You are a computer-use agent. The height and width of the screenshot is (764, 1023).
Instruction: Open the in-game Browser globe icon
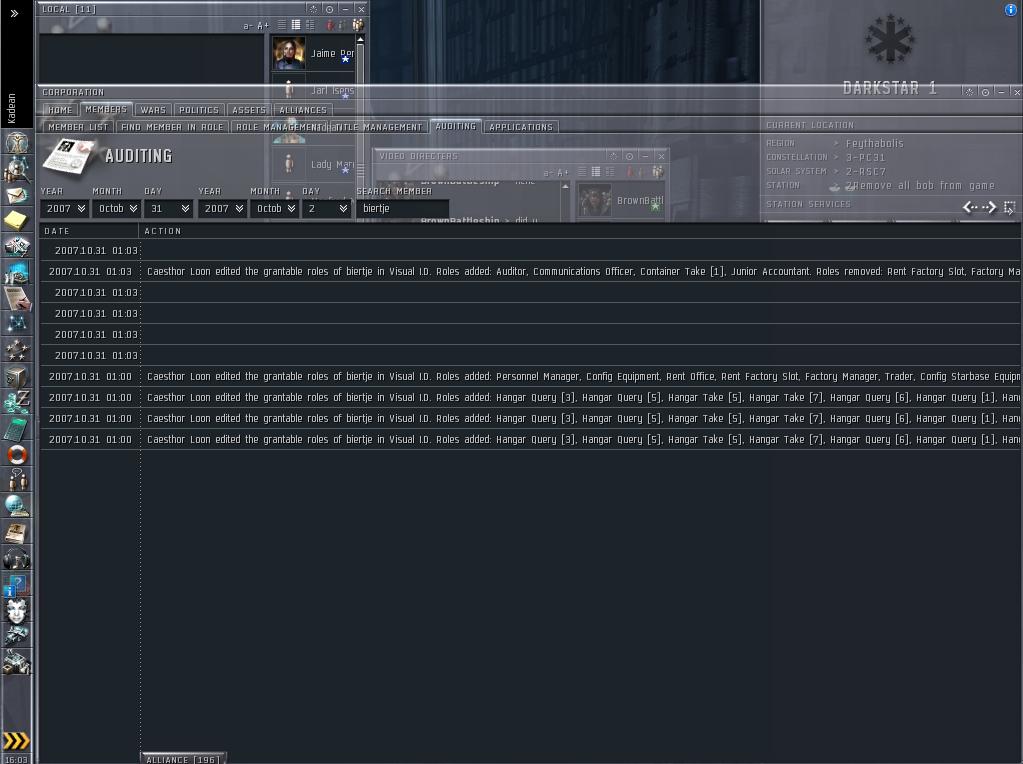pos(16,506)
